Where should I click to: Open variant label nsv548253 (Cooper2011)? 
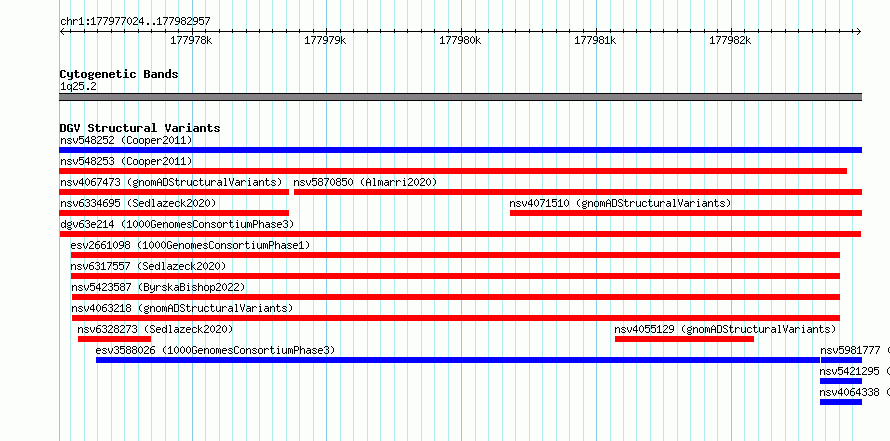[x=126, y=161]
